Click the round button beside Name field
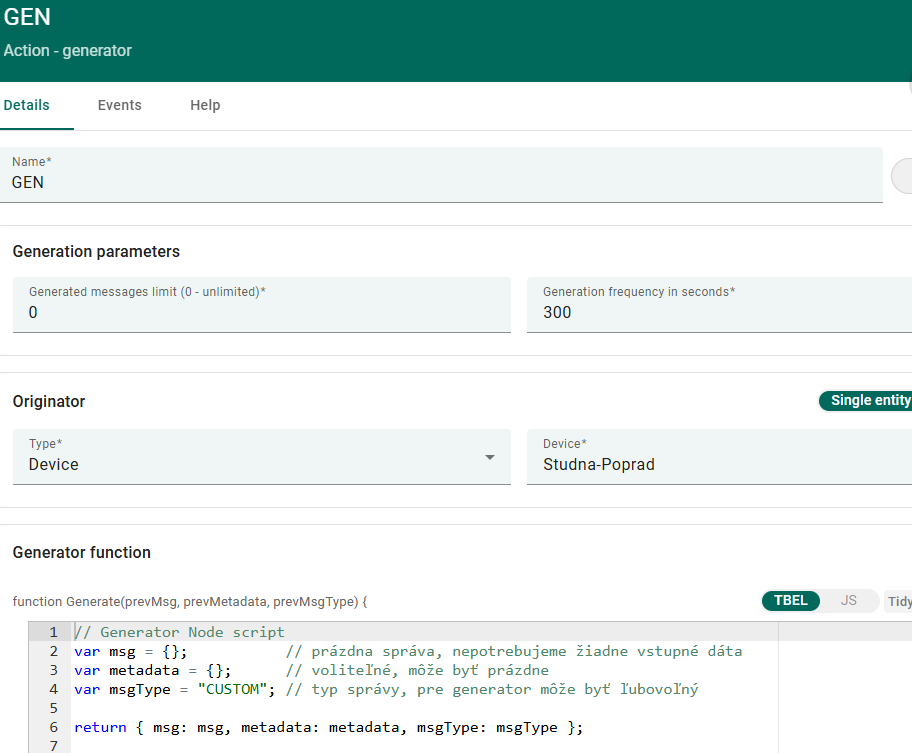This screenshot has height=753, width=912. tap(903, 176)
